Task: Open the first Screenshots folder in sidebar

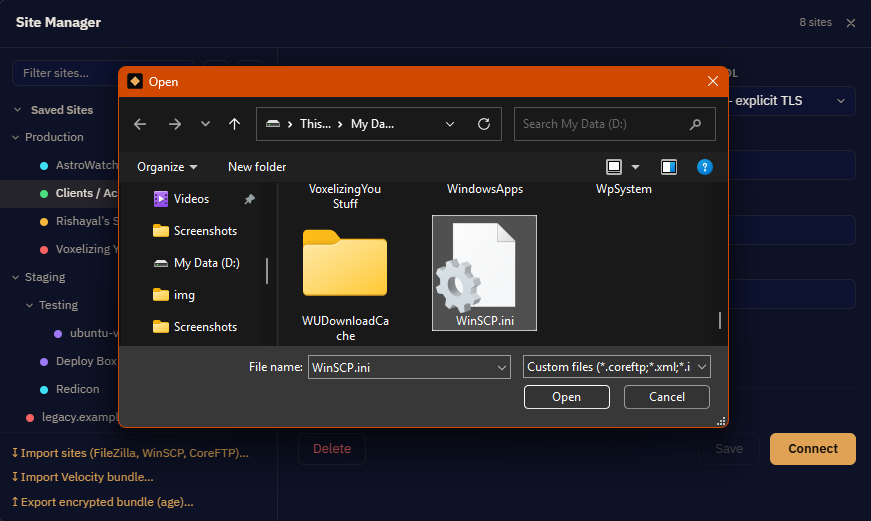Action: (x=194, y=231)
